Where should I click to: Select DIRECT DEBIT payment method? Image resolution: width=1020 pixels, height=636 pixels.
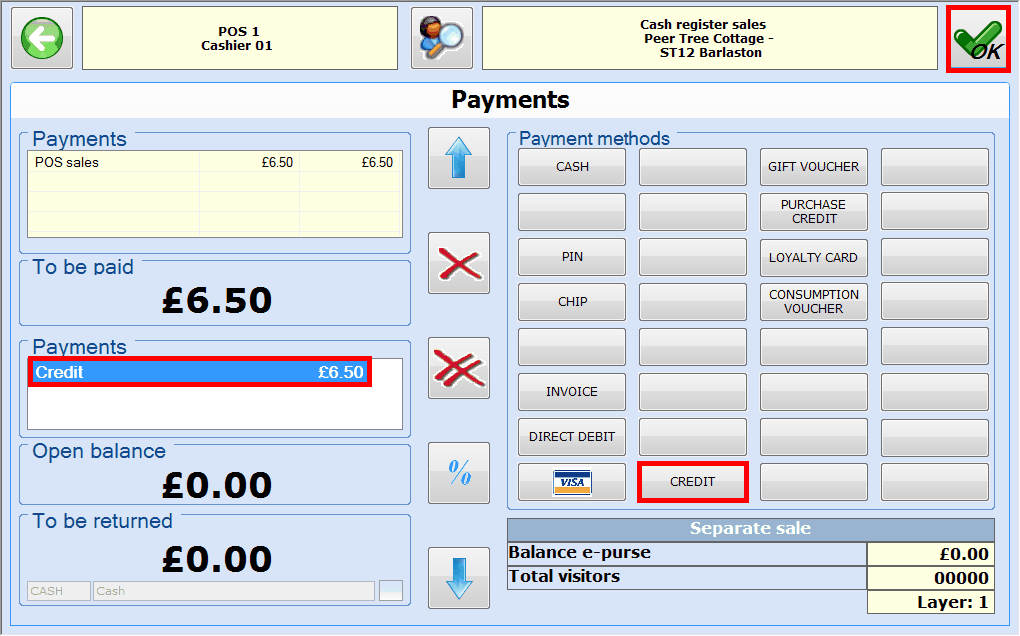572,437
